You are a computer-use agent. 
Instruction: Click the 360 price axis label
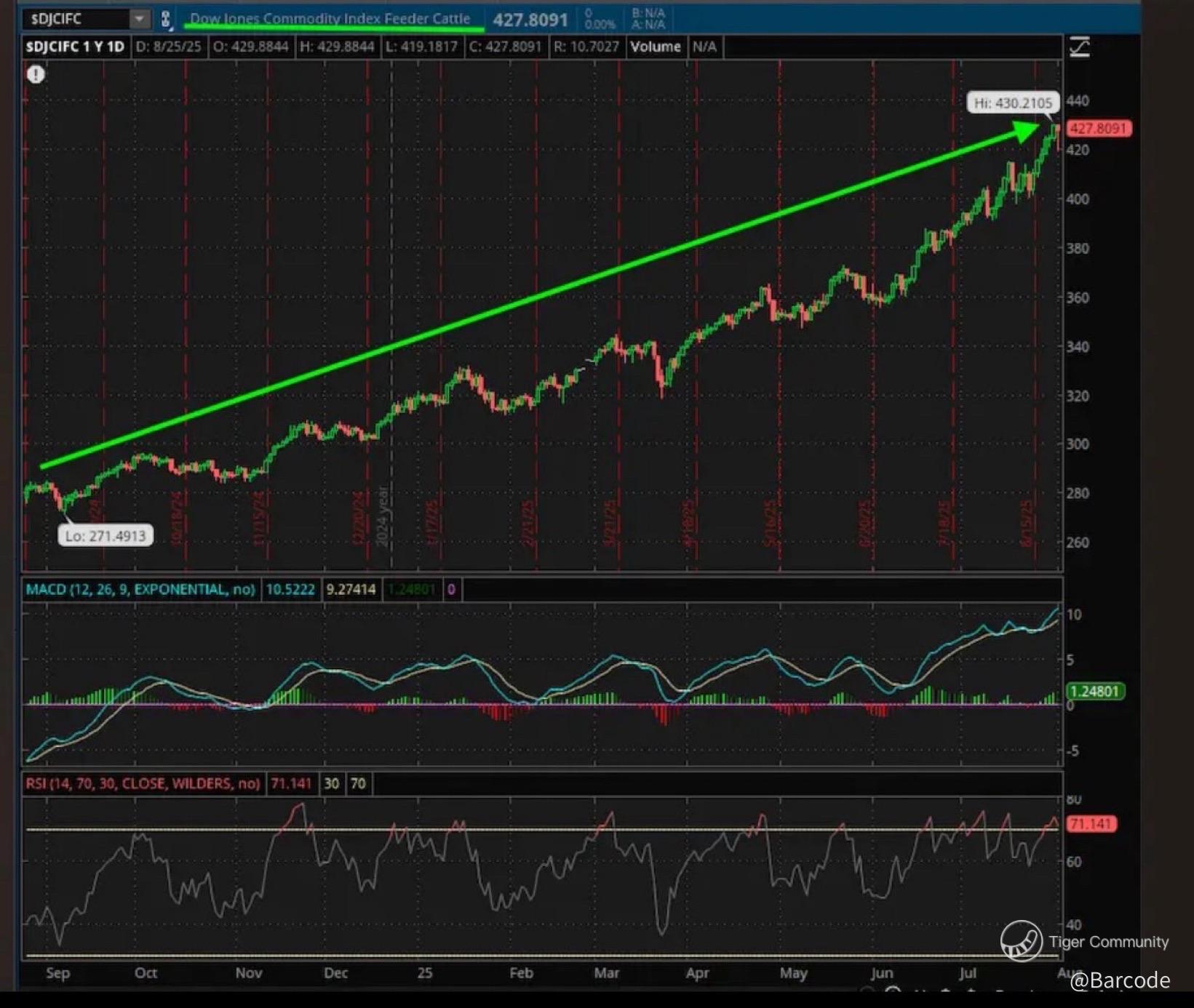pos(1078,297)
